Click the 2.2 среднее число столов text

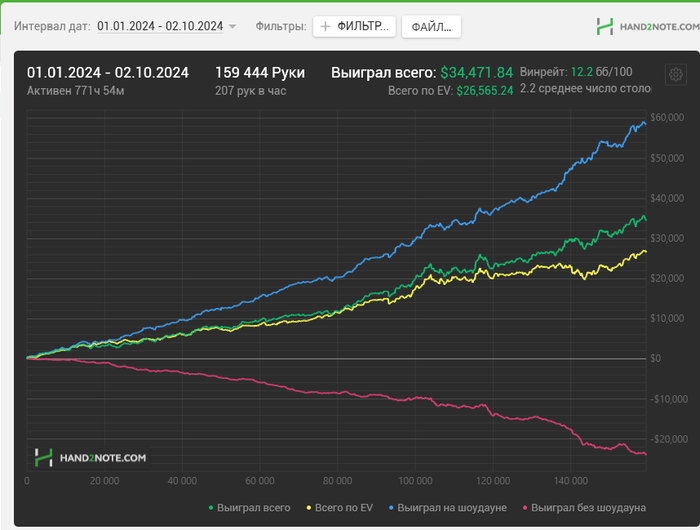pos(585,88)
